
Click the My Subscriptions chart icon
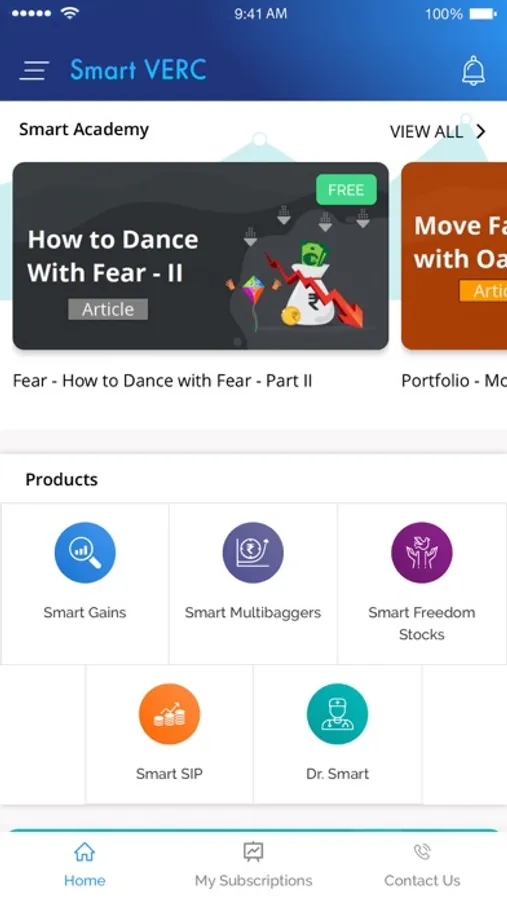point(253,852)
